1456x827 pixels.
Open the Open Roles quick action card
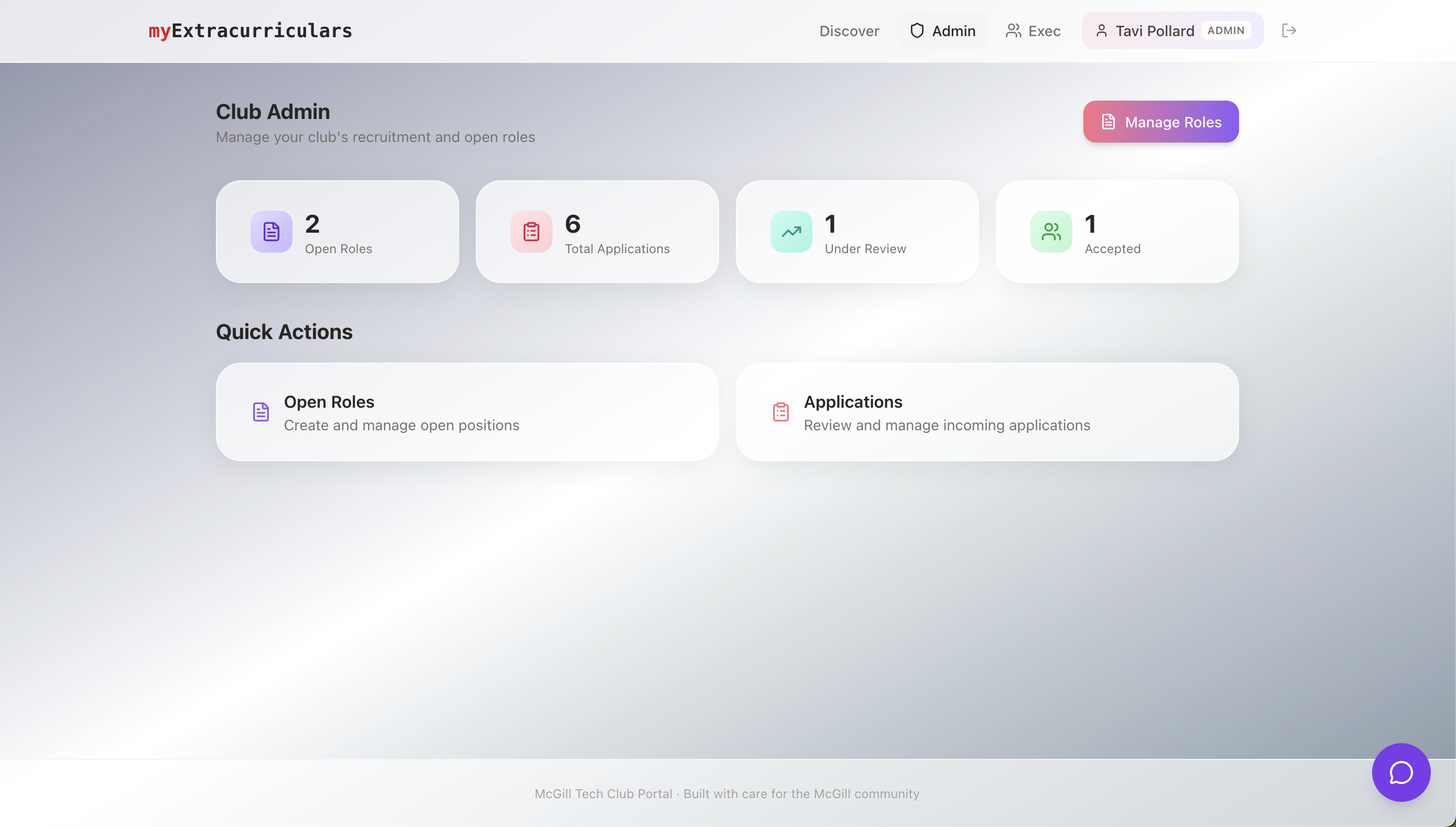tap(467, 412)
